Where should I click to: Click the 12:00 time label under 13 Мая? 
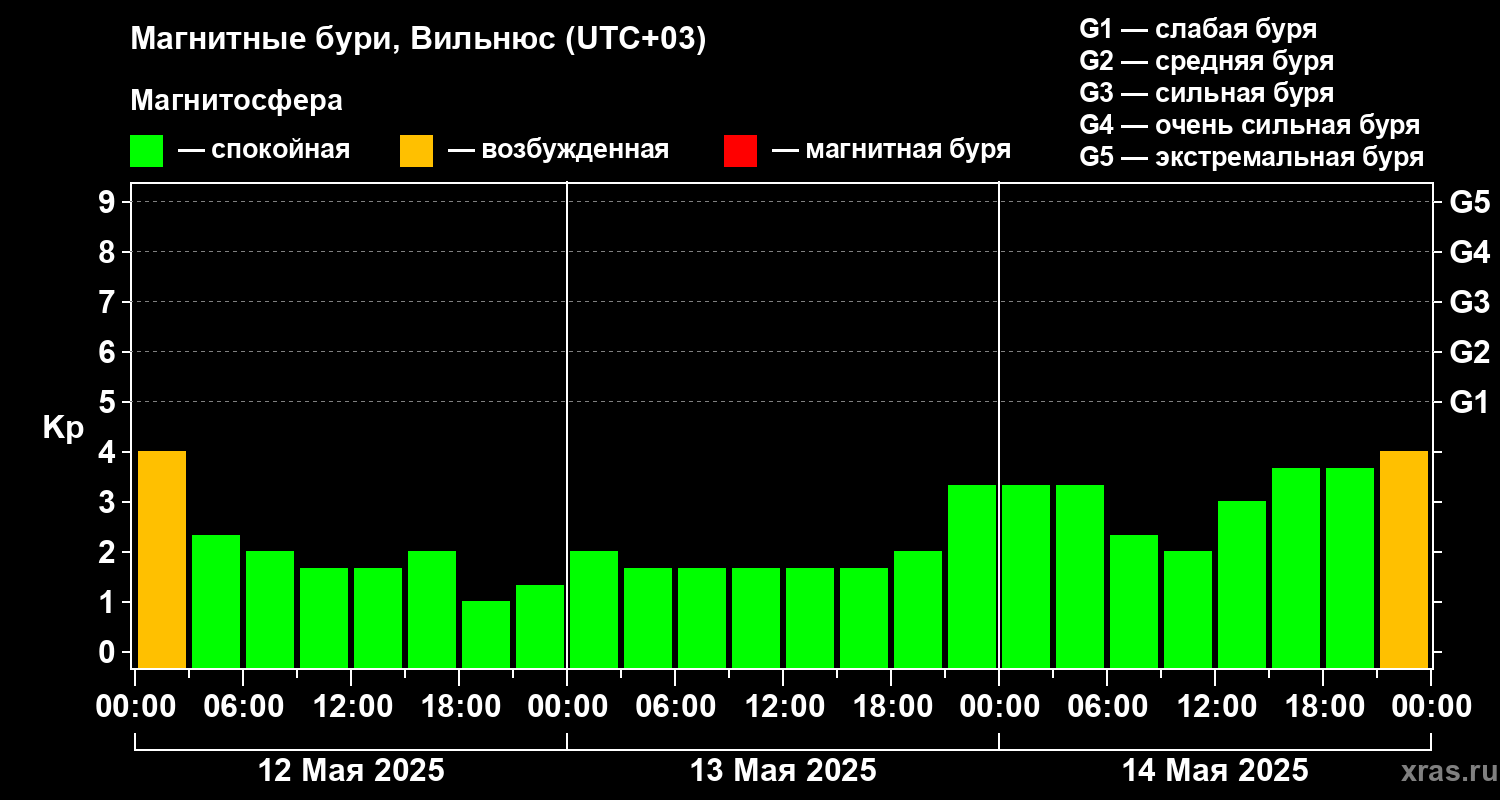(x=783, y=706)
